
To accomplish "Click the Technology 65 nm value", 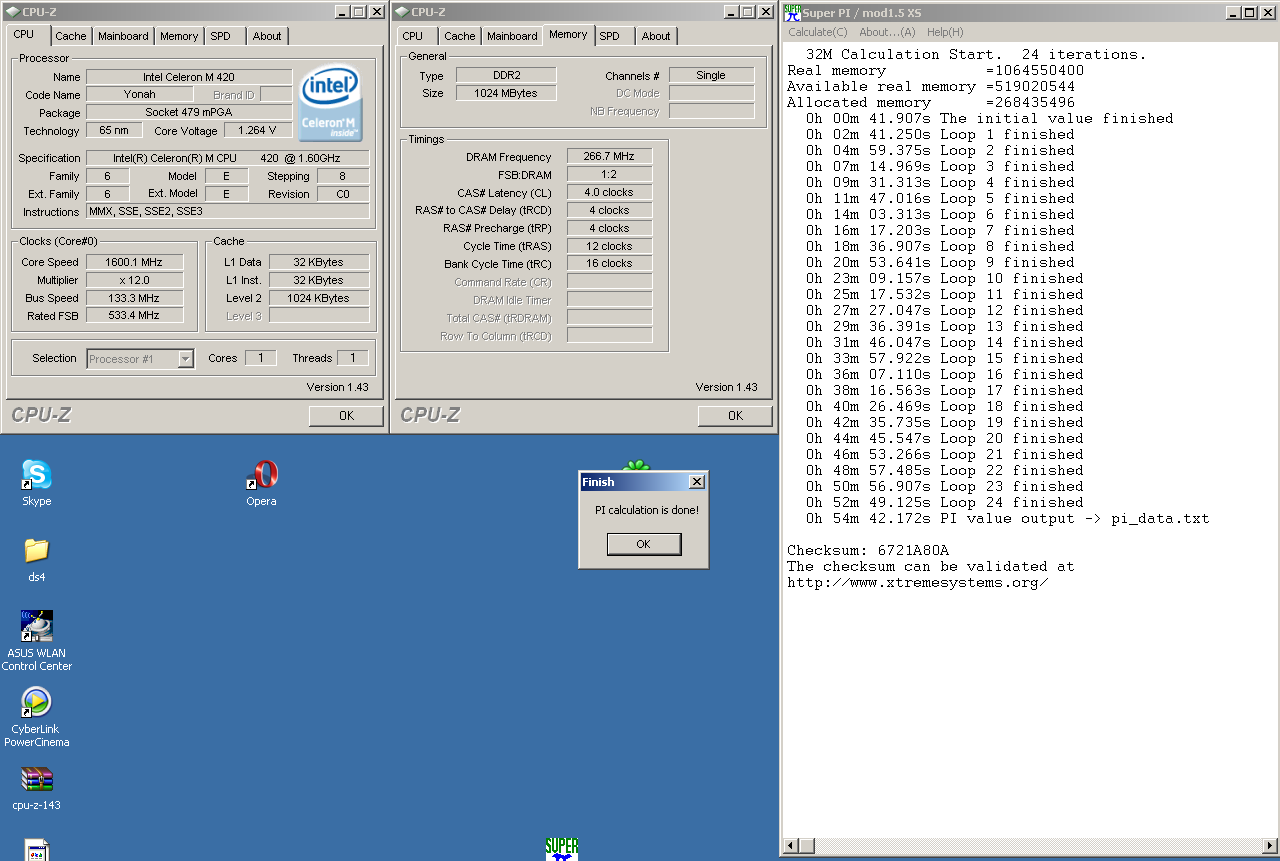I will pos(114,131).
